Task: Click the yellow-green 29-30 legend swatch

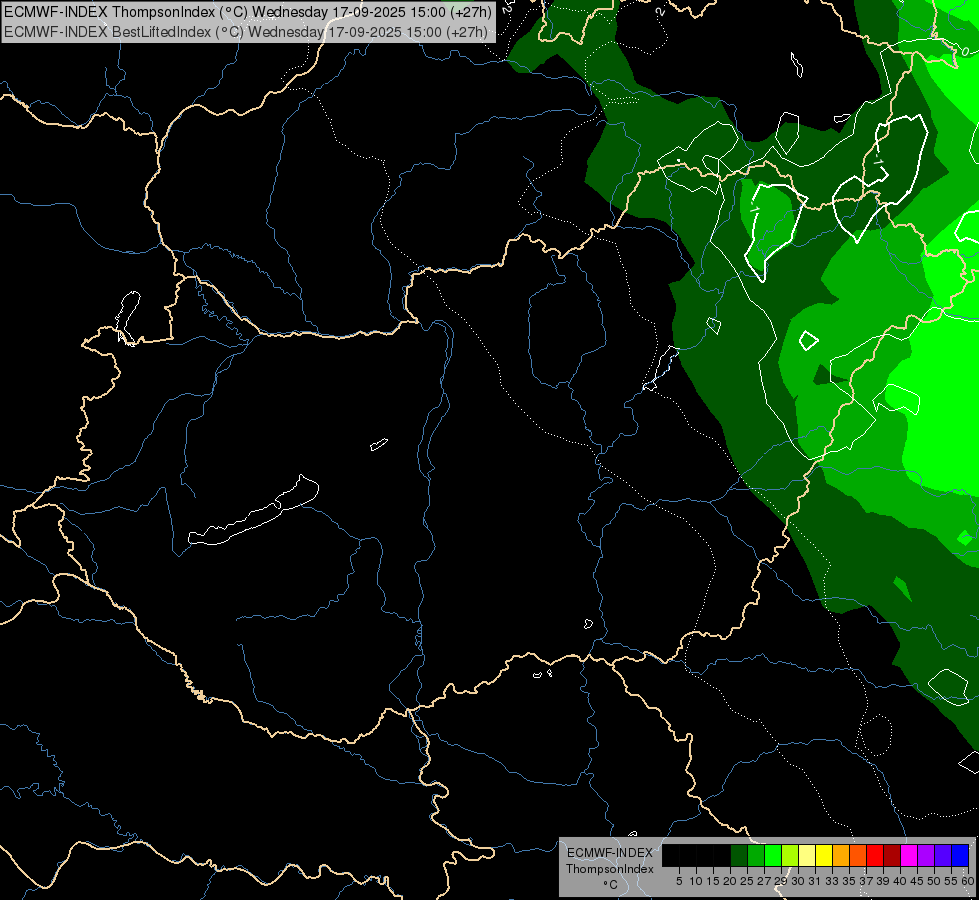Action: [x=790, y=855]
